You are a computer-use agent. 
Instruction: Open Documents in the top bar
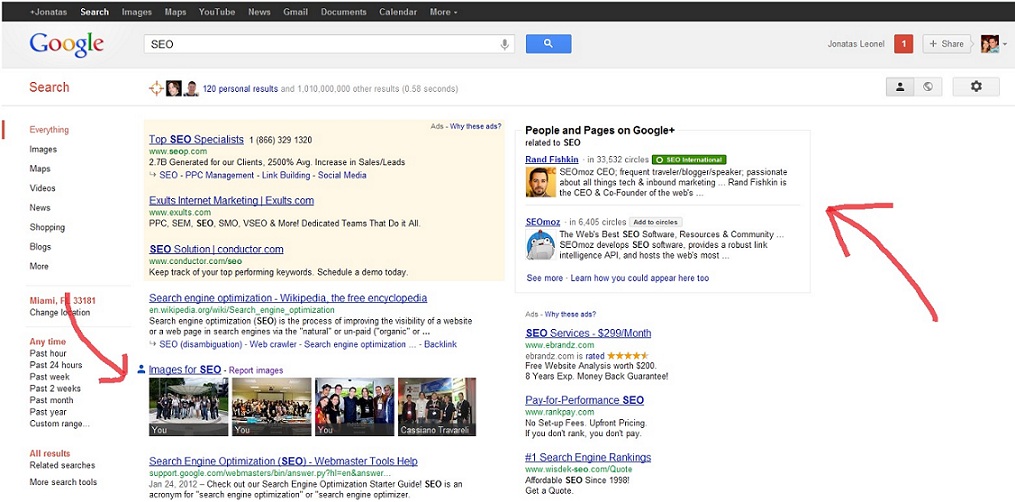tap(343, 12)
